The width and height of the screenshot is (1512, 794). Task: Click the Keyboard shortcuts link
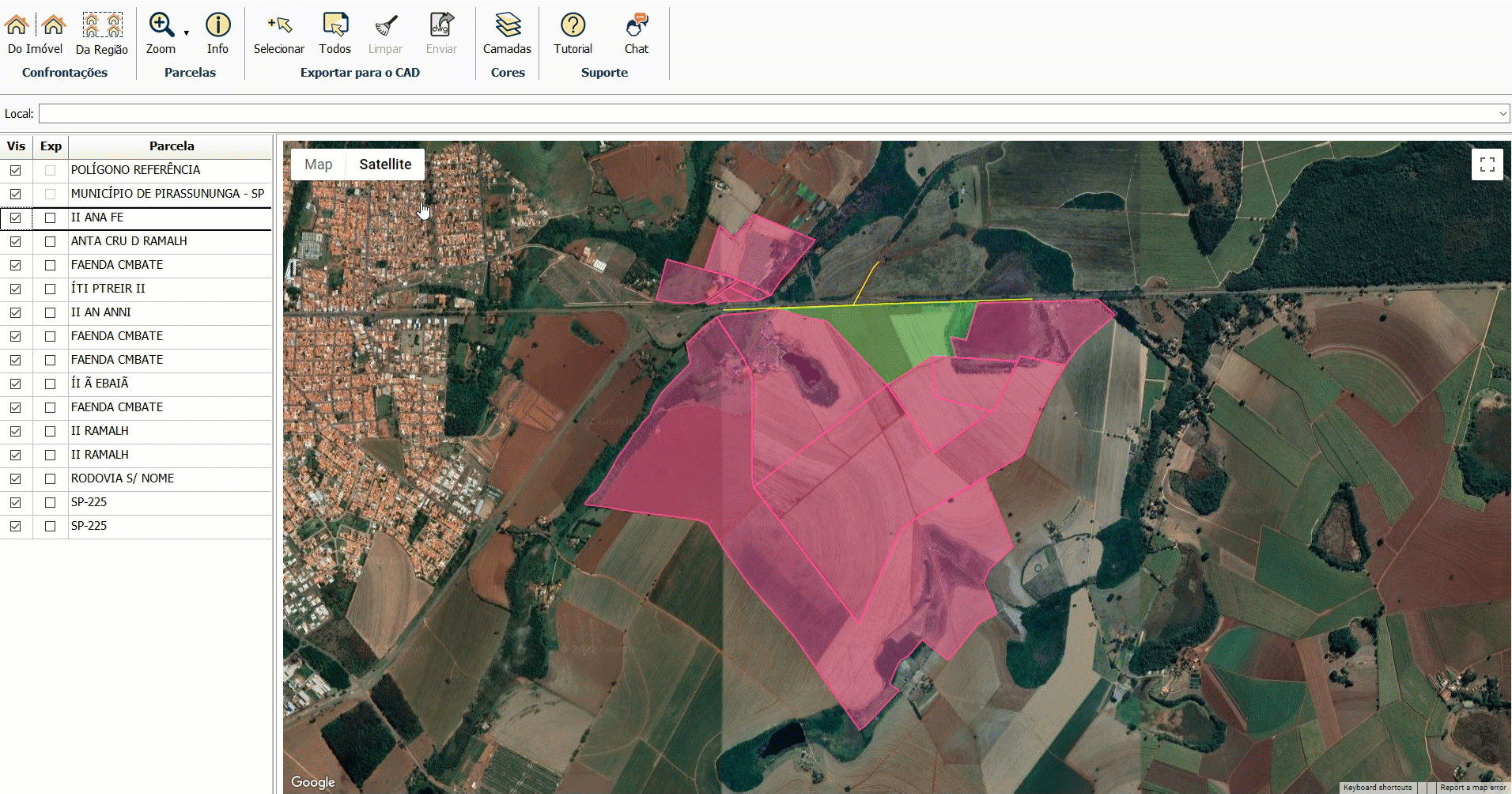click(1377, 788)
